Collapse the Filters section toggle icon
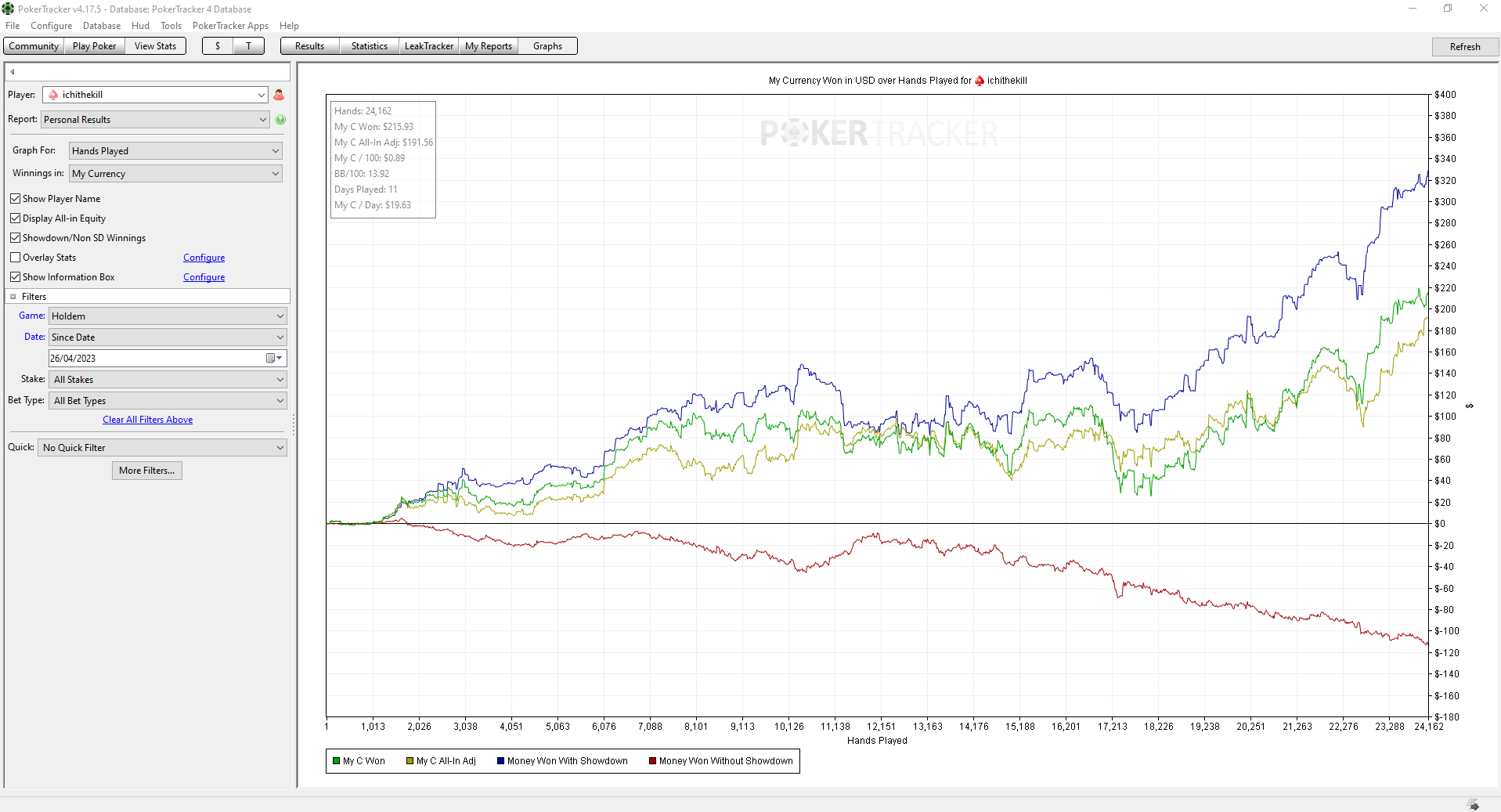The width and height of the screenshot is (1501, 812). coord(13,297)
